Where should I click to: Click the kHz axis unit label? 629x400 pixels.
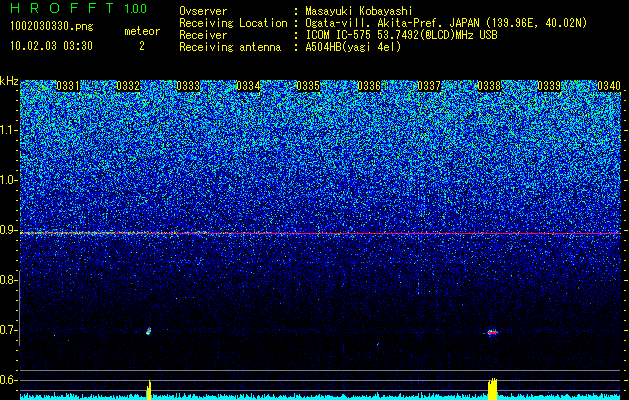pos(9,81)
